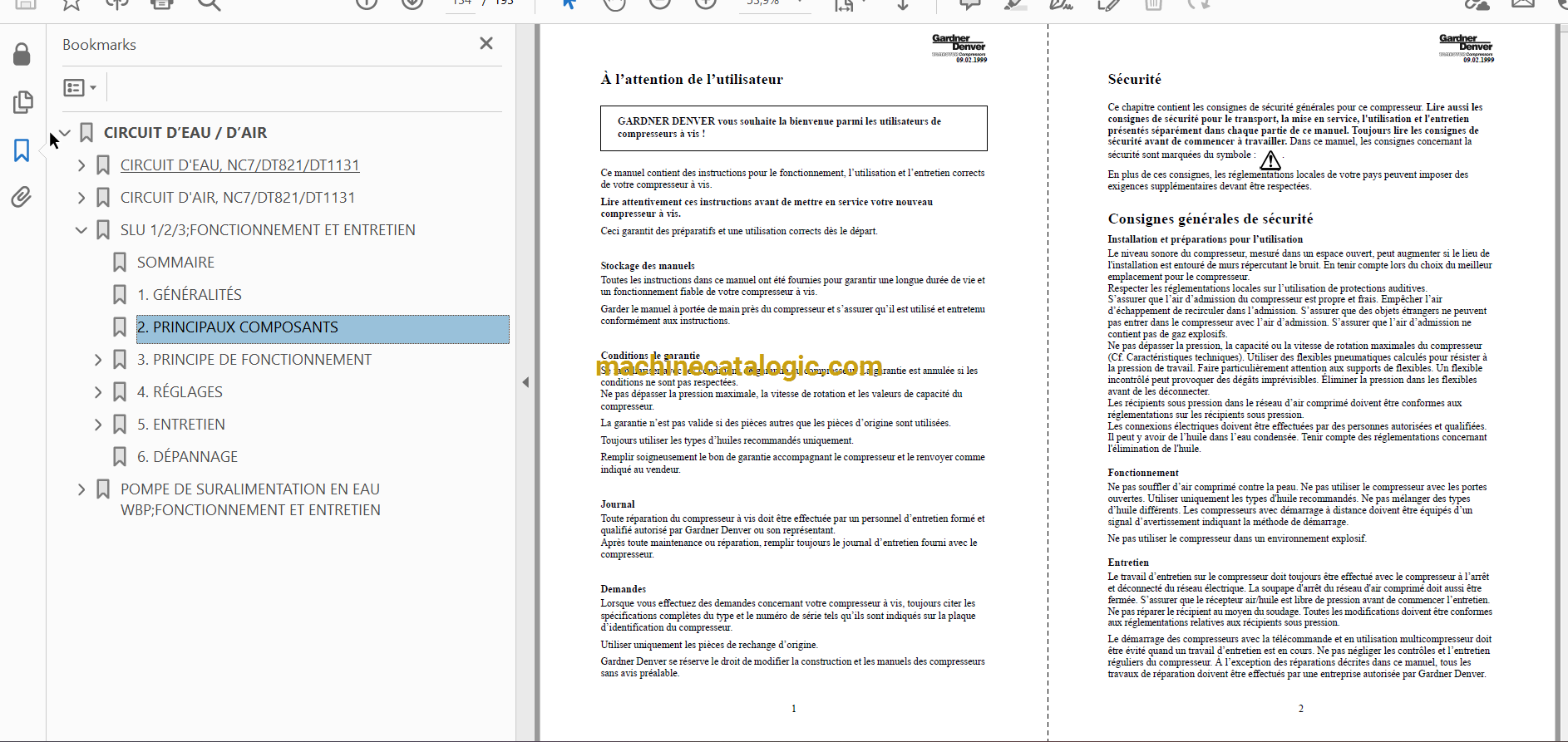Screen dimensions: 1568x742
Task: Click the 'Demandes' subheading
Action: click(623, 589)
